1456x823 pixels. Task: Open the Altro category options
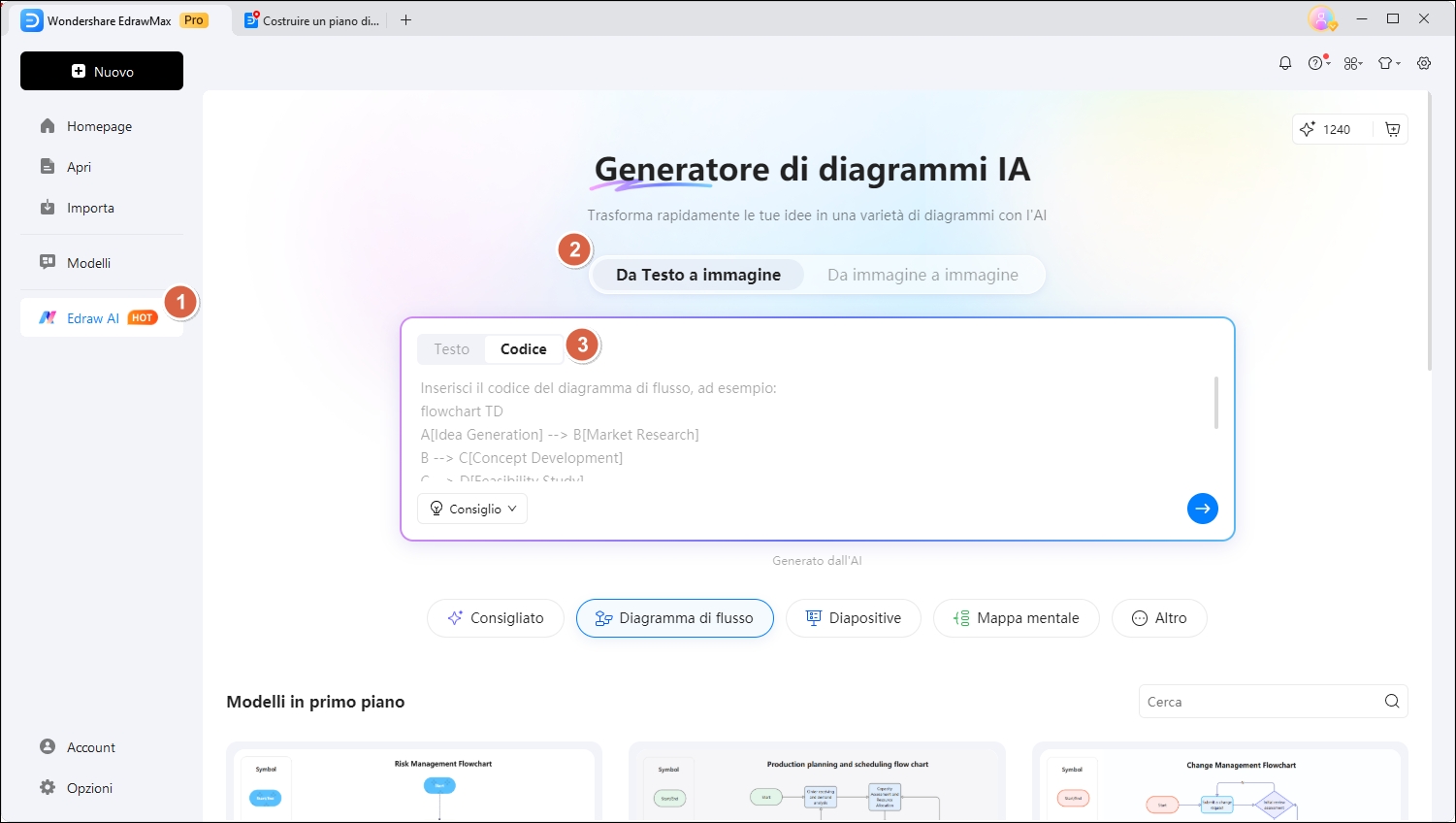(x=1159, y=618)
